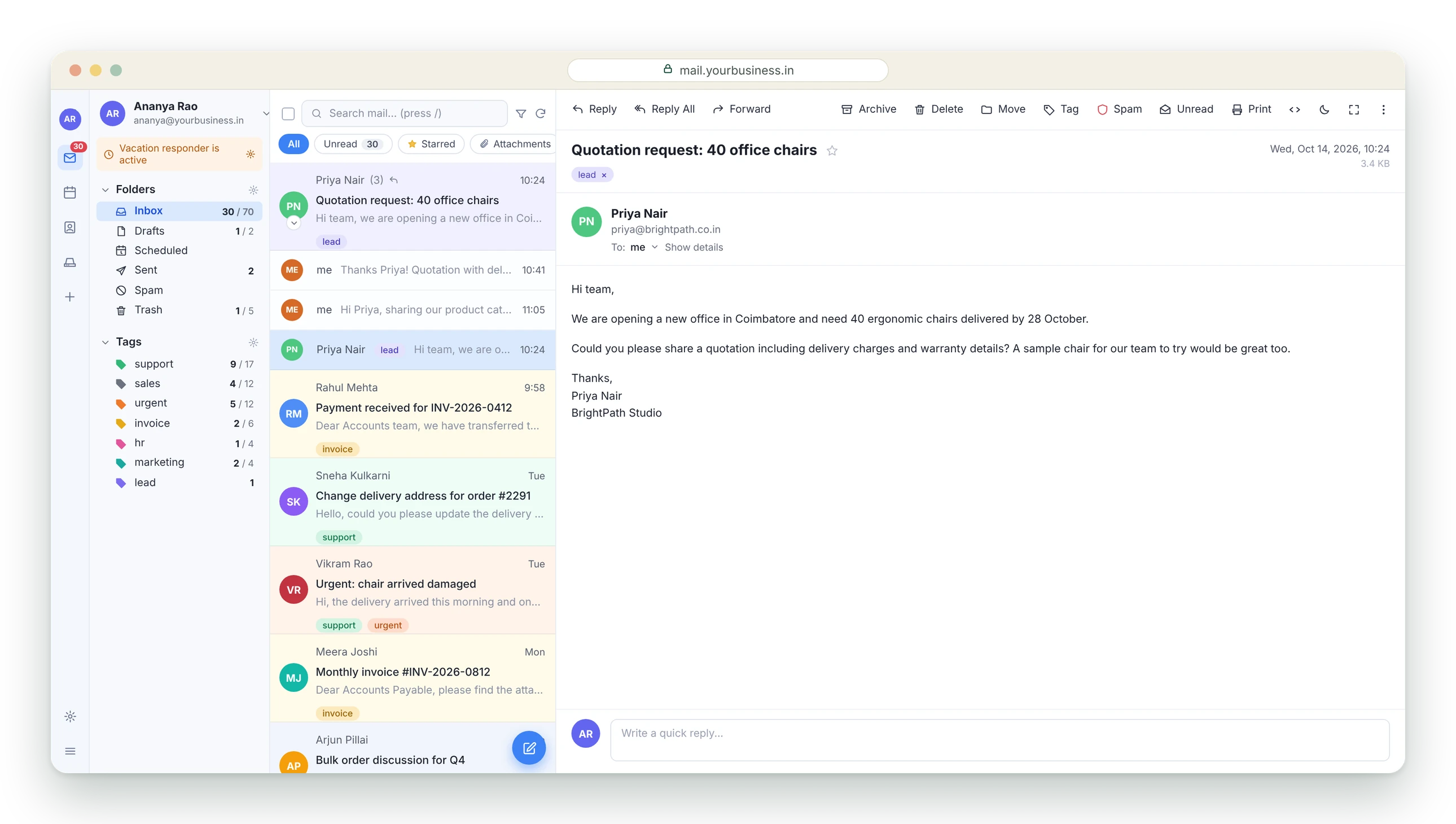Open settings gear at bottom of rail
Screen dimensions: 1456x824
pos(69,716)
